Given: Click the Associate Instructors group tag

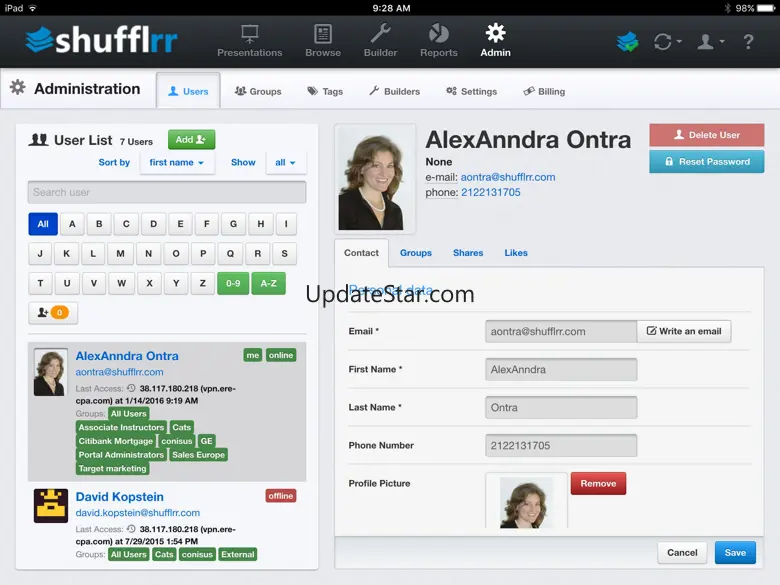Looking at the screenshot, I should pyautogui.click(x=121, y=427).
